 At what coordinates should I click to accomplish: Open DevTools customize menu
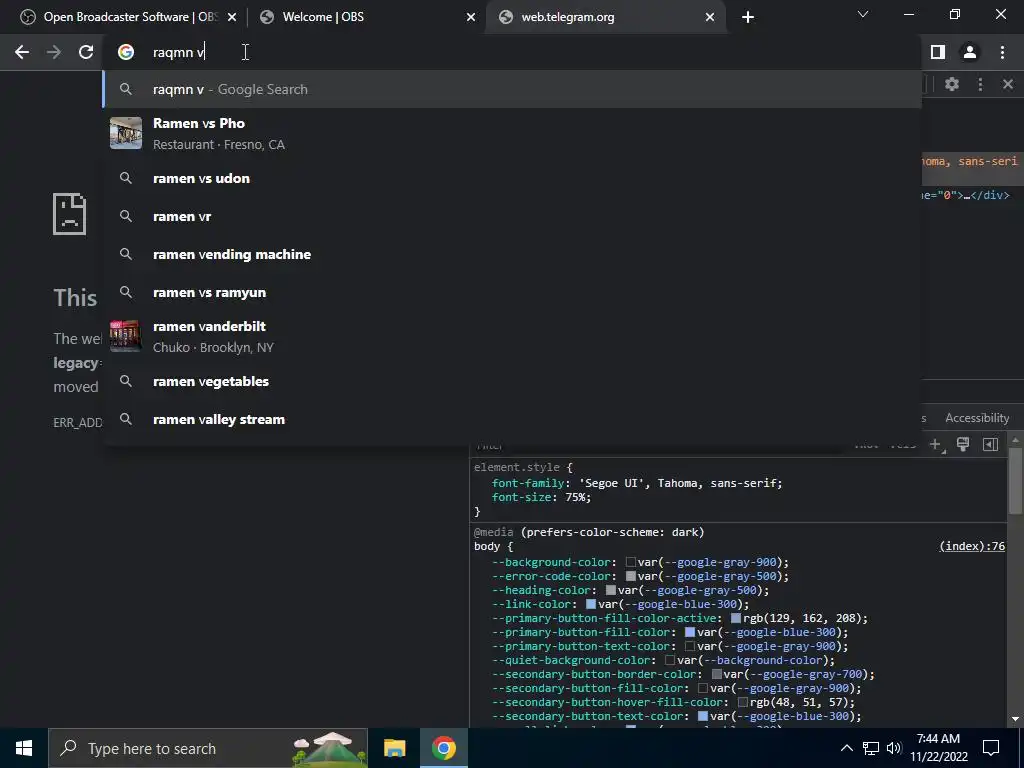980,84
